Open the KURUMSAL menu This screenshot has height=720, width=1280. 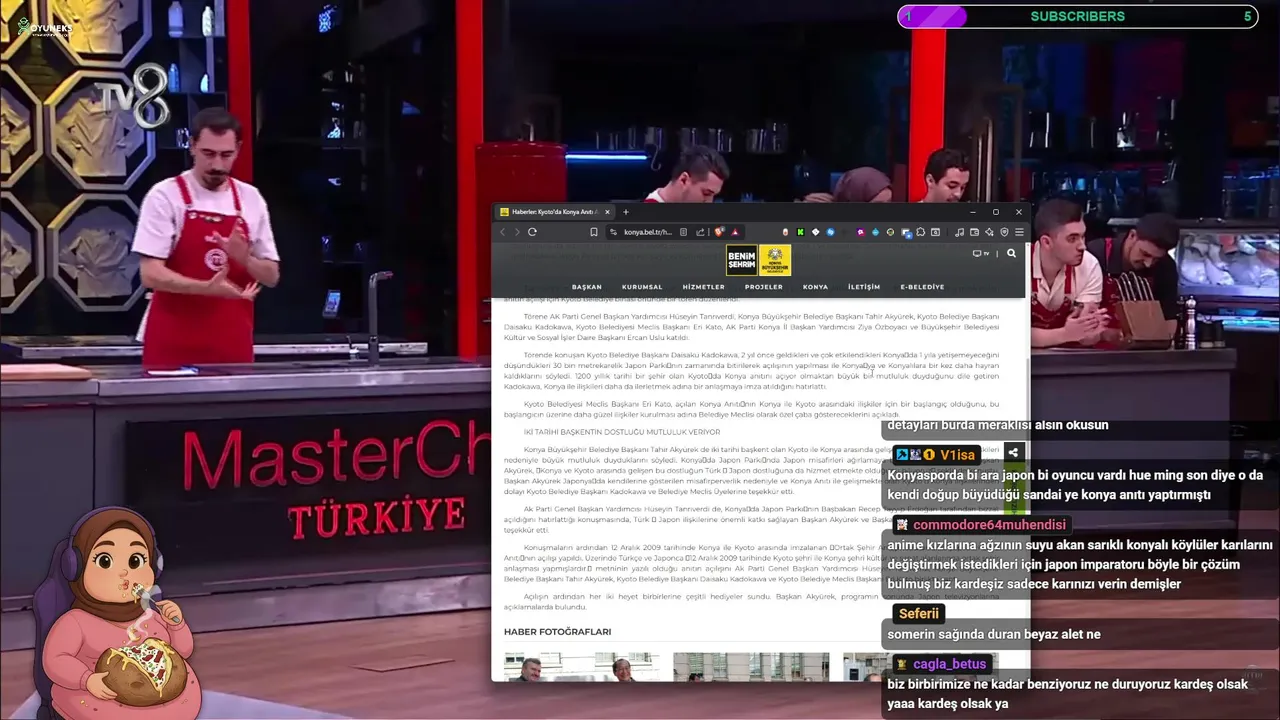click(642, 287)
